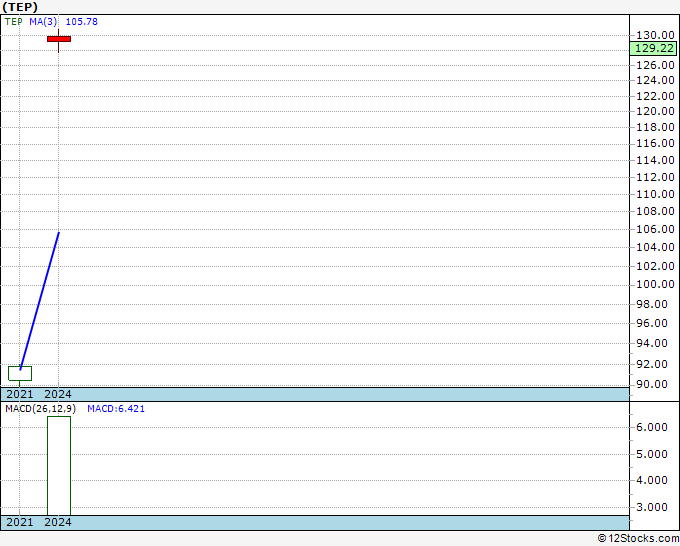This screenshot has height=546, width=680.
Task: Open the 12Stocks.com copyright link
Action: (x=637, y=538)
